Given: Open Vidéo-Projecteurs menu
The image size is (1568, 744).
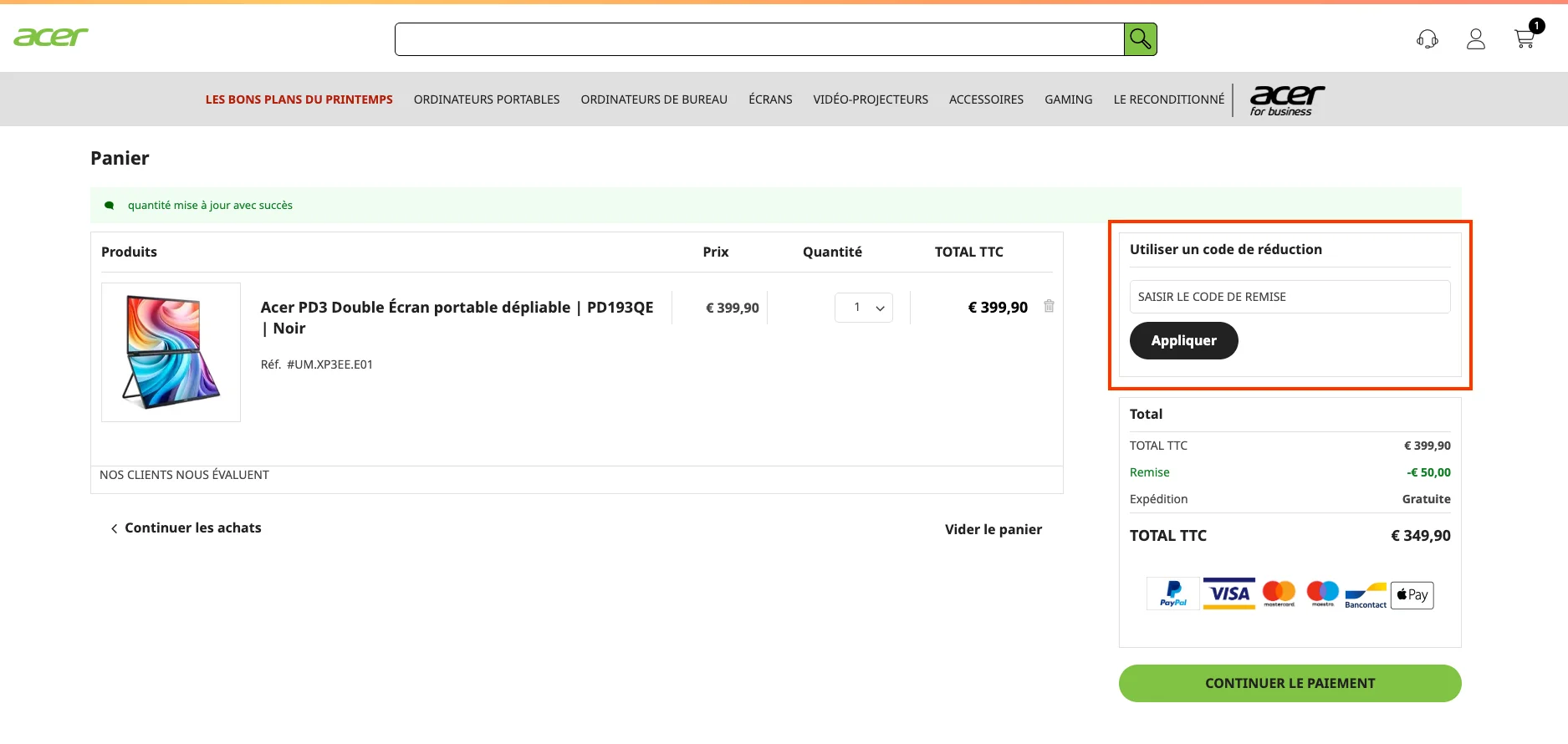Looking at the screenshot, I should (x=871, y=99).
